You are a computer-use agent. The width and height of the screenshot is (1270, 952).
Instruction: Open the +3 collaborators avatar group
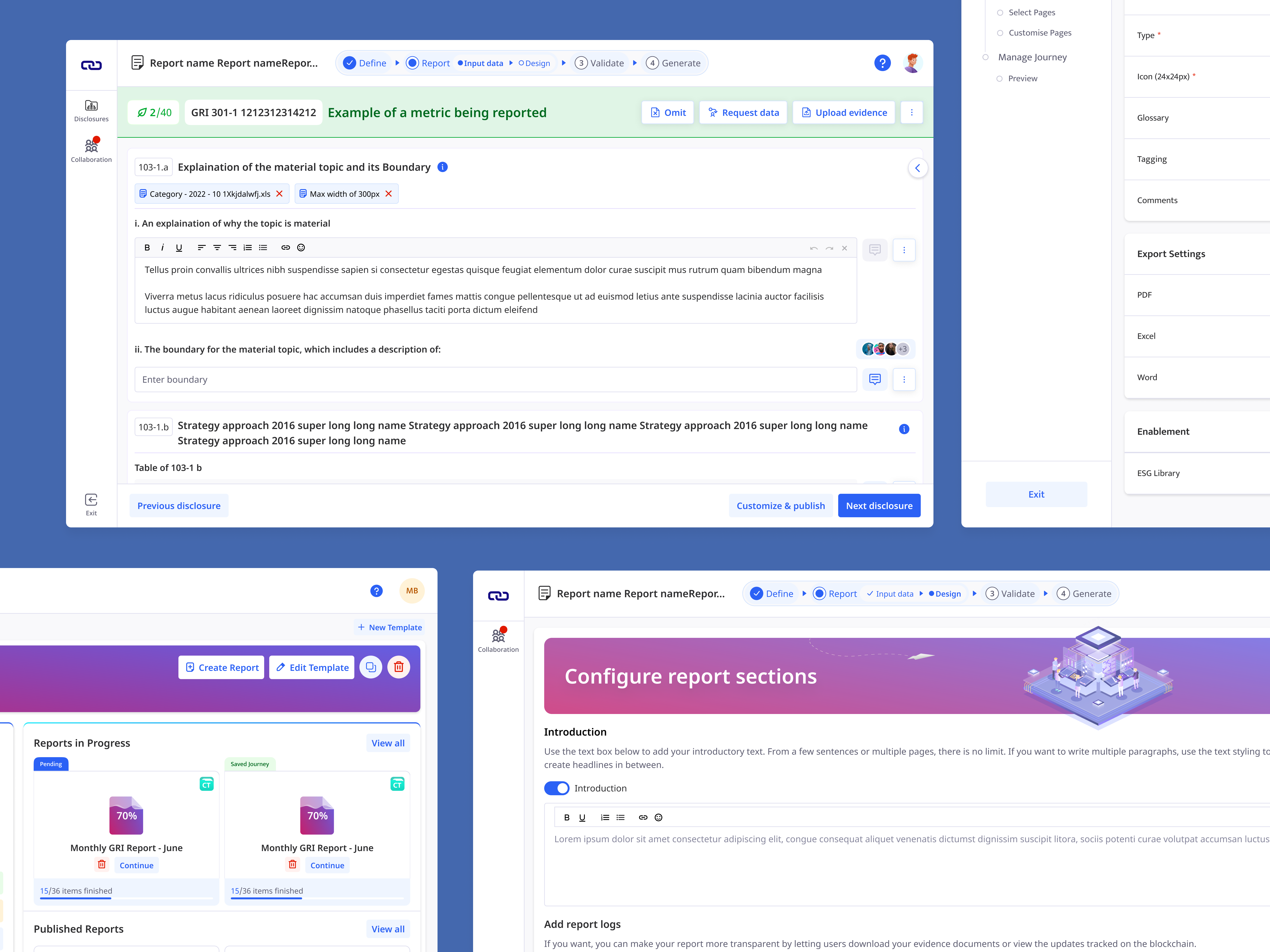(885, 349)
